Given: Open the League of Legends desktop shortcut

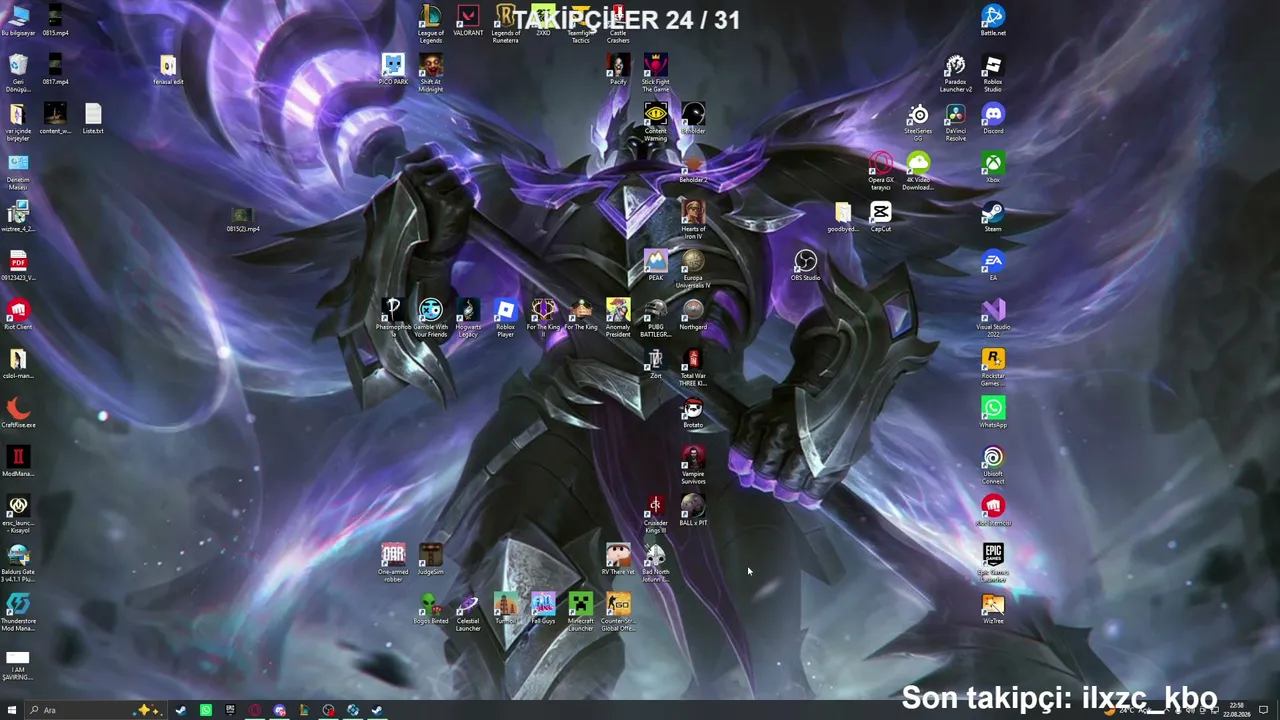Looking at the screenshot, I should click(431, 24).
